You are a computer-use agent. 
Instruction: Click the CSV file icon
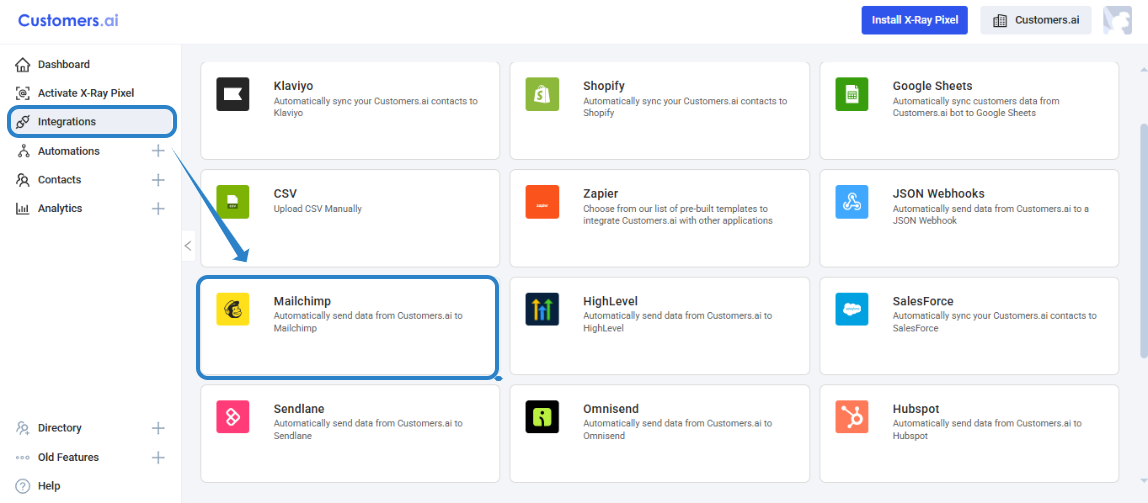233,202
